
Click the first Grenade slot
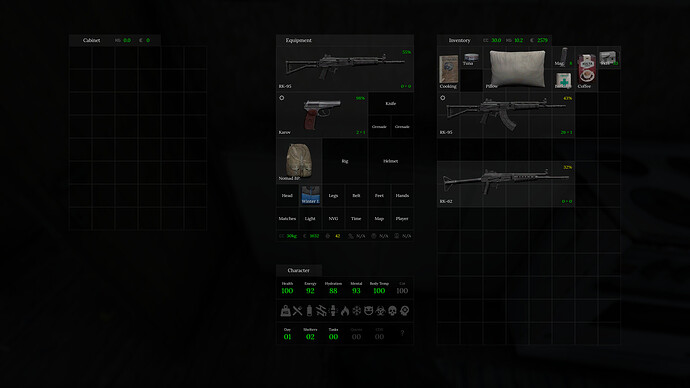tap(379, 126)
